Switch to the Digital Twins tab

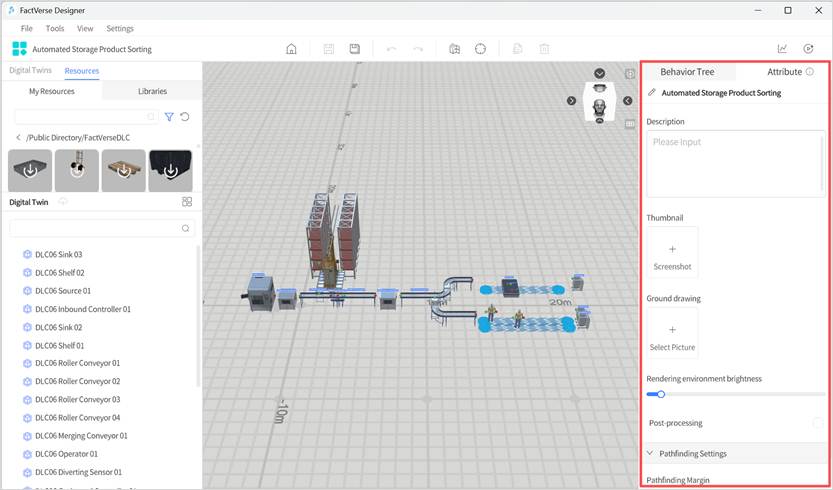coord(30,71)
